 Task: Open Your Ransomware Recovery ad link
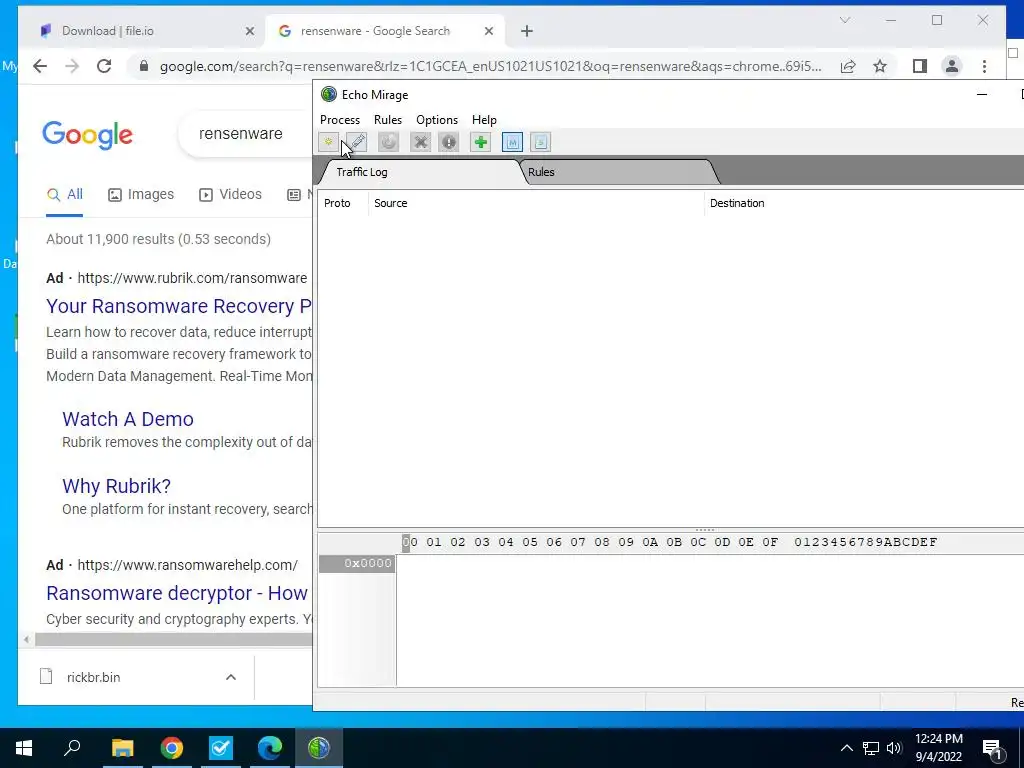pos(178,306)
